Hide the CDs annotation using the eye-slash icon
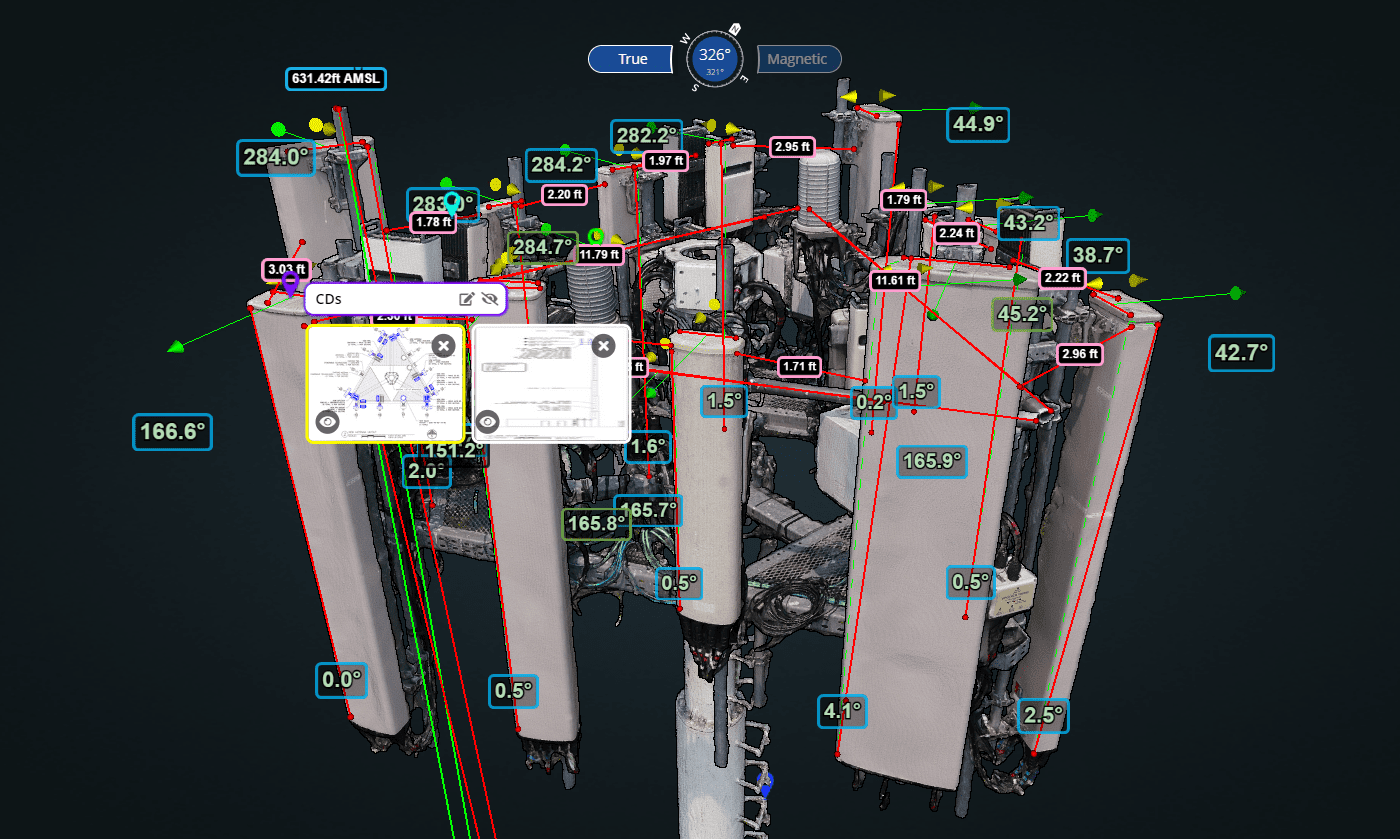The width and height of the screenshot is (1400, 839). coord(489,299)
